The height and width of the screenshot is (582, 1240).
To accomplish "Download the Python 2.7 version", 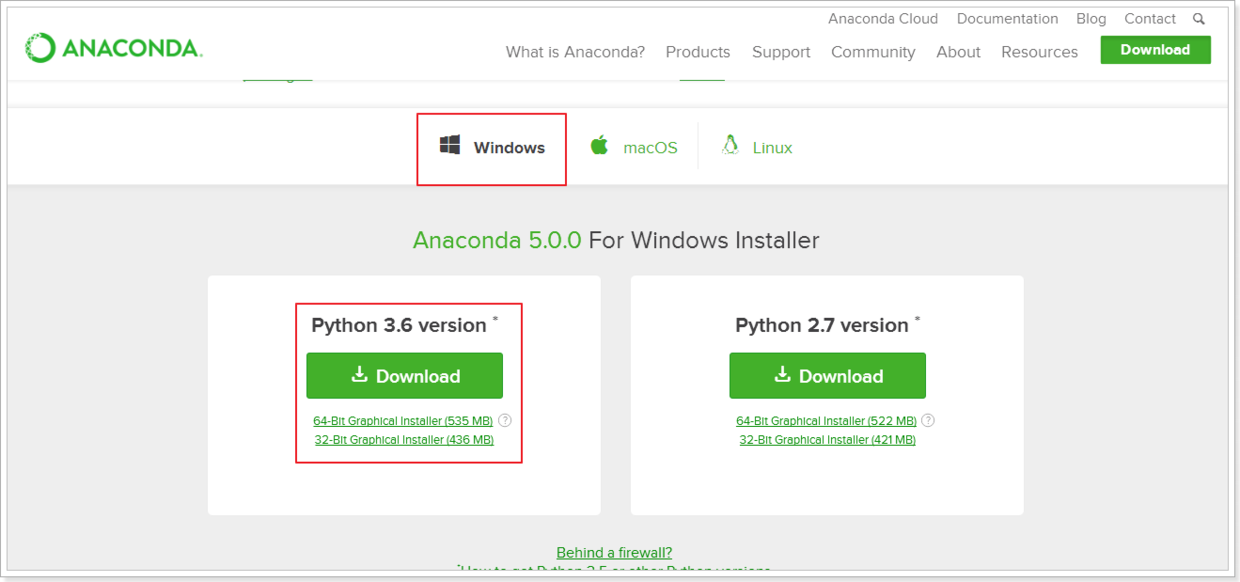I will (x=827, y=376).
